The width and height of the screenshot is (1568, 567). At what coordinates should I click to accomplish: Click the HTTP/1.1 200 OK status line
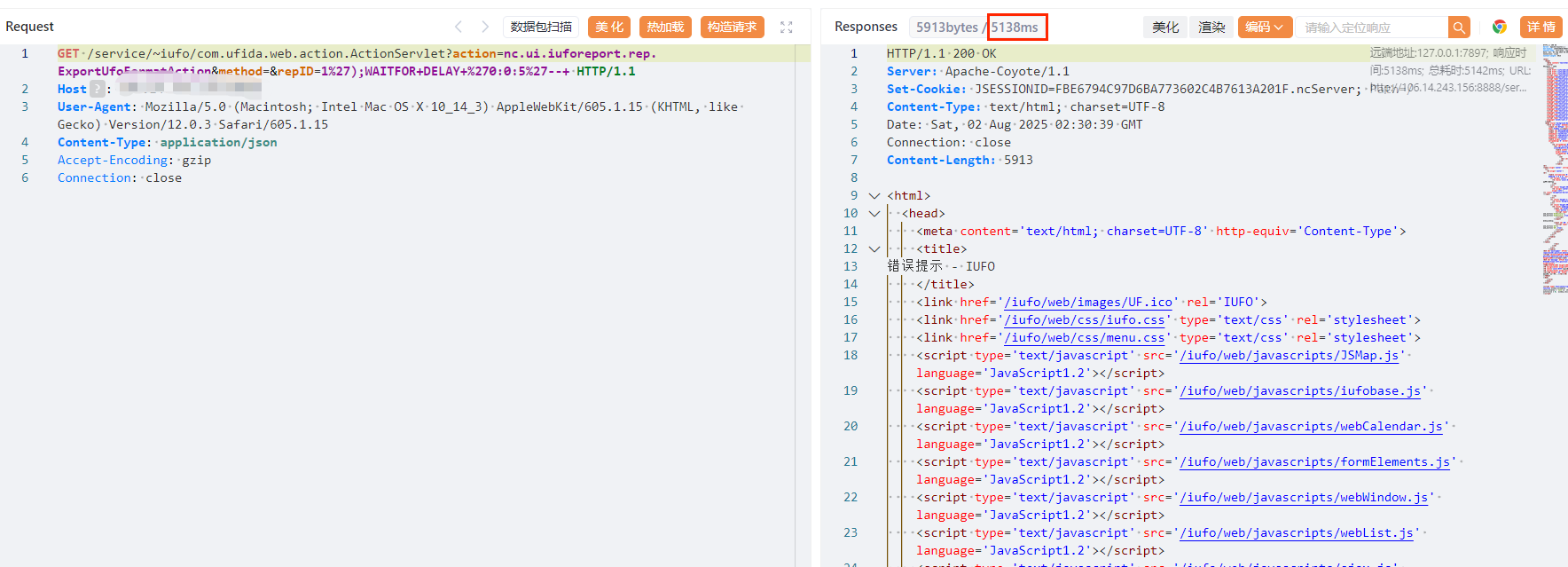pos(941,53)
